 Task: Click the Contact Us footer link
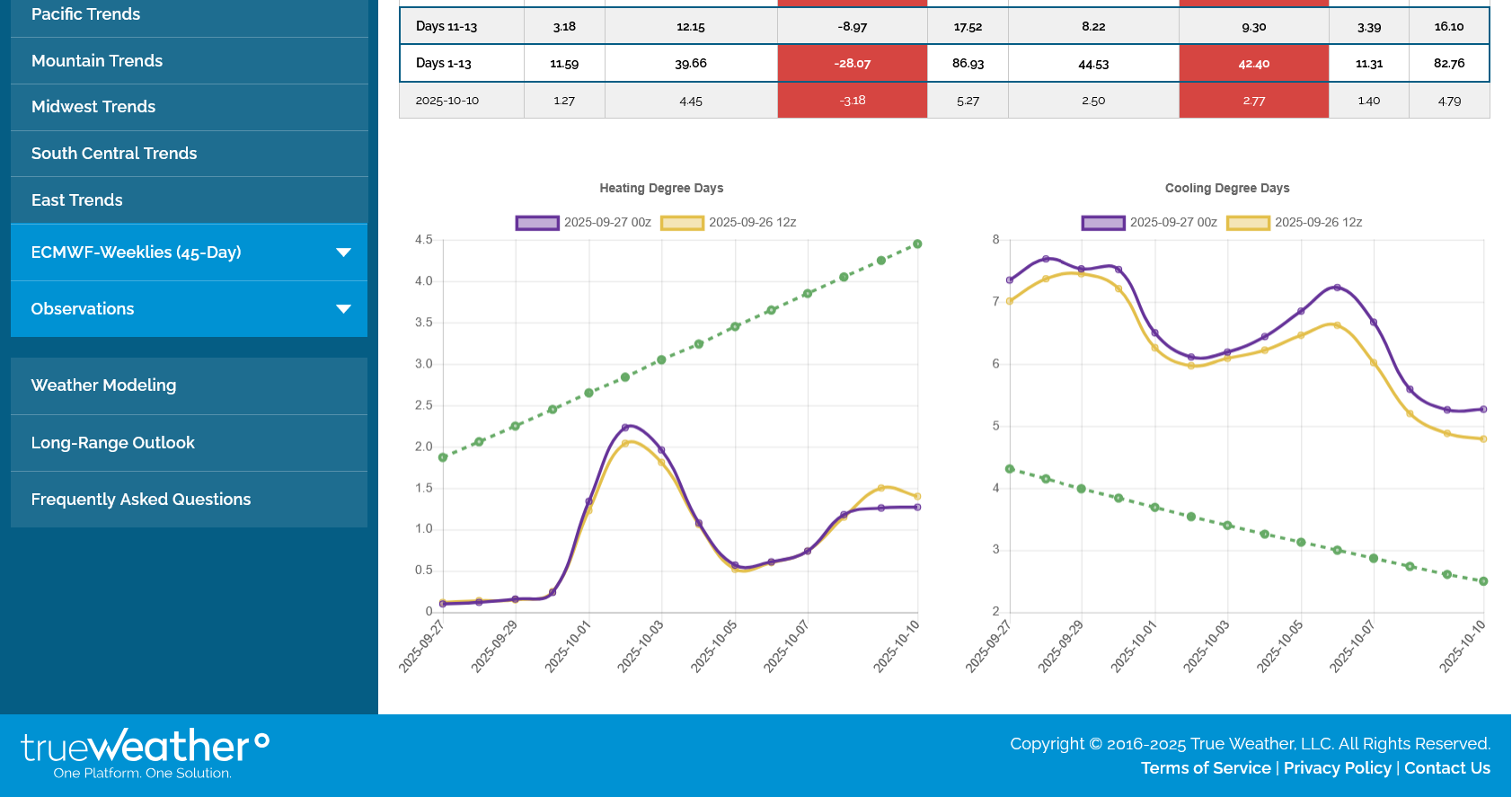[x=1446, y=768]
